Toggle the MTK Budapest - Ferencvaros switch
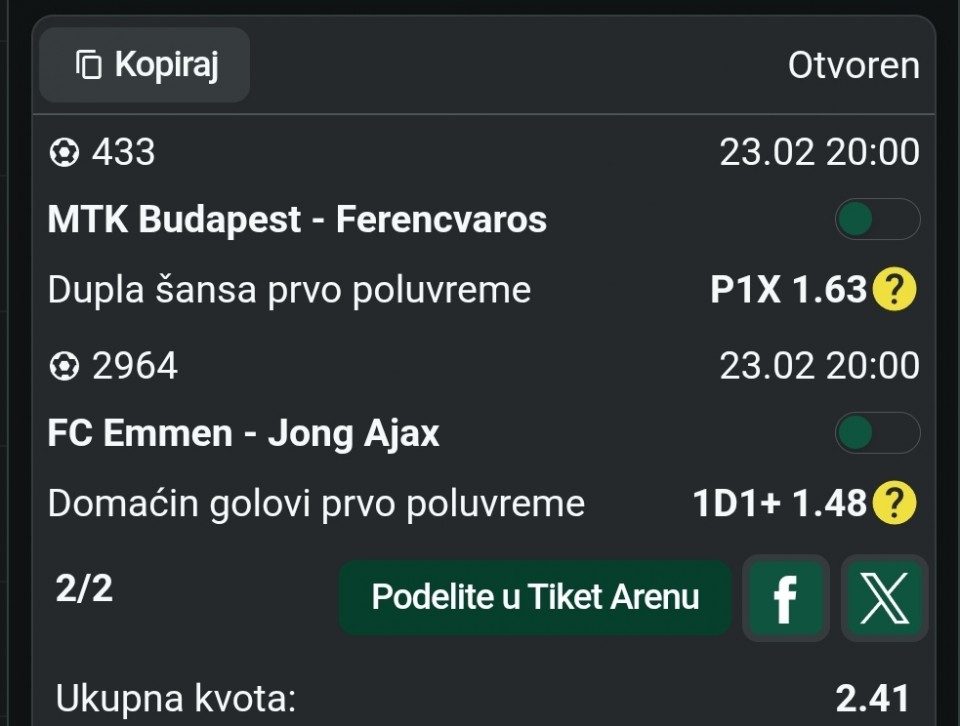 [877, 219]
